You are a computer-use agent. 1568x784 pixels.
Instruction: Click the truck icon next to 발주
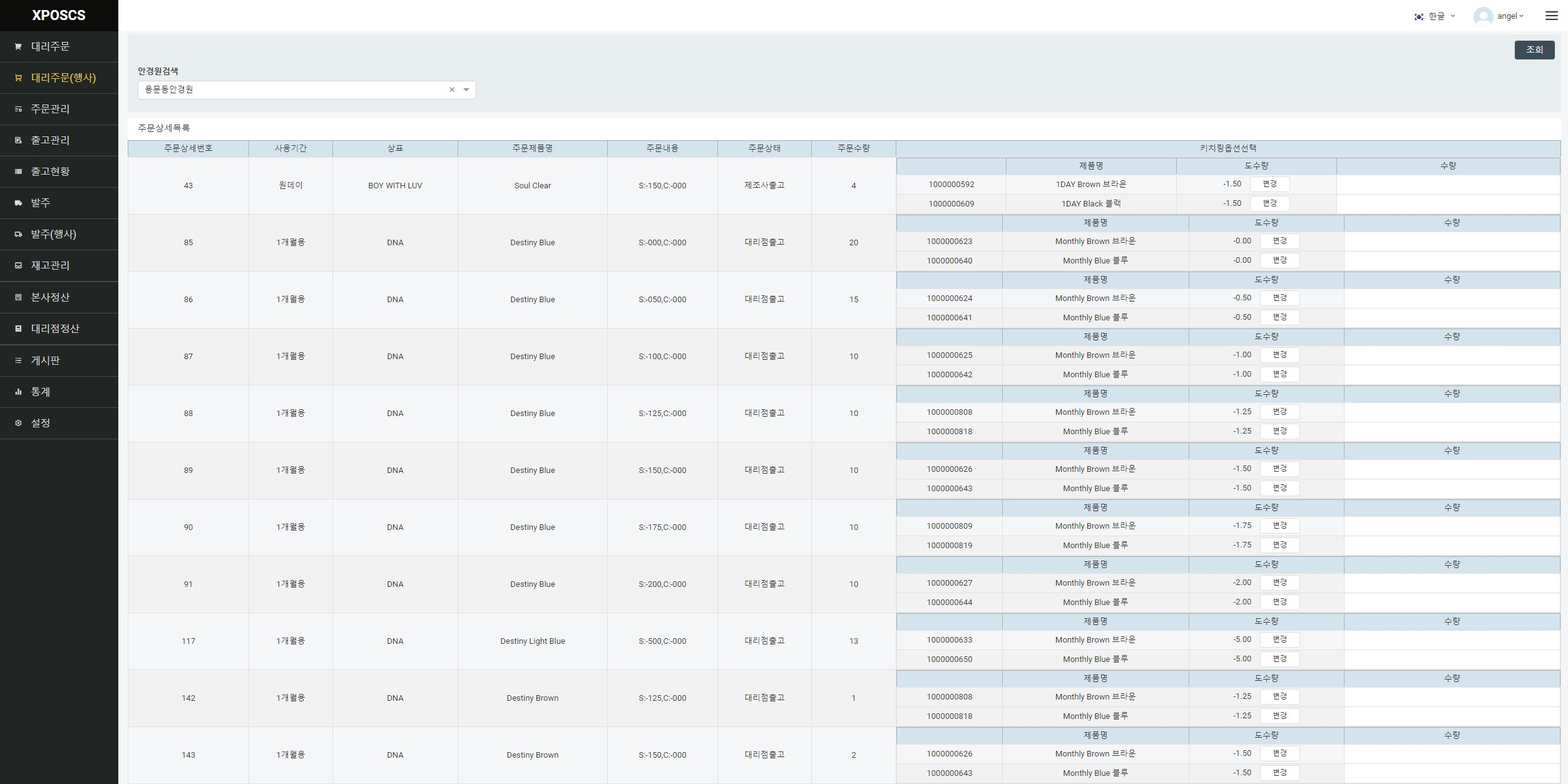coord(18,203)
